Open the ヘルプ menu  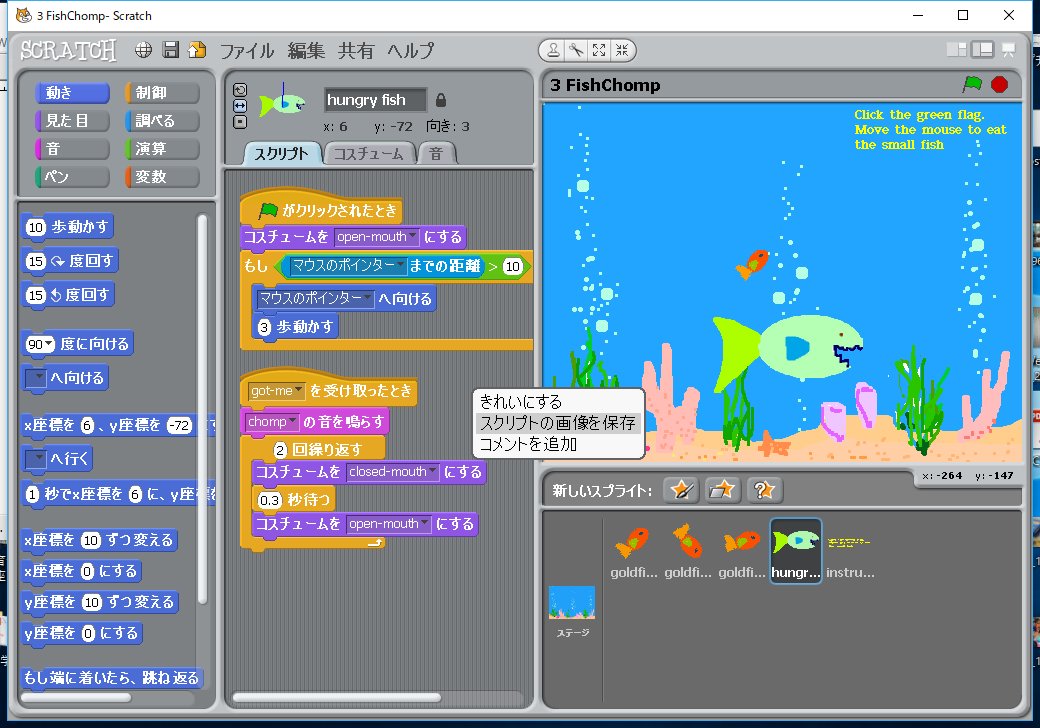(x=411, y=50)
